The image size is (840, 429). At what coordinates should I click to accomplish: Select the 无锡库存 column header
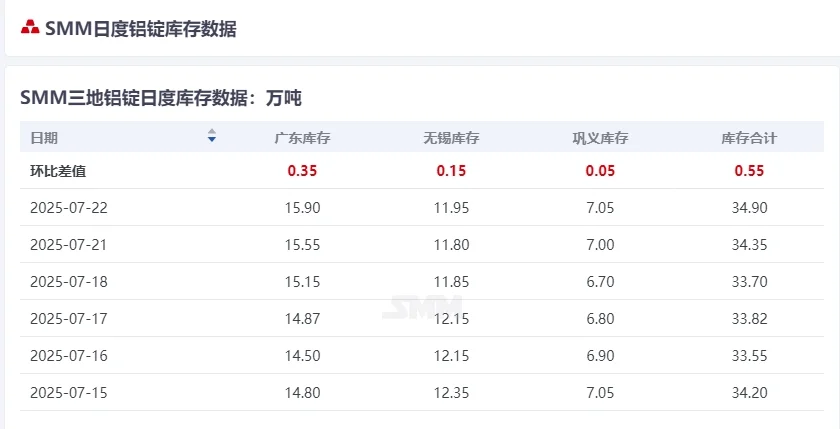451,138
